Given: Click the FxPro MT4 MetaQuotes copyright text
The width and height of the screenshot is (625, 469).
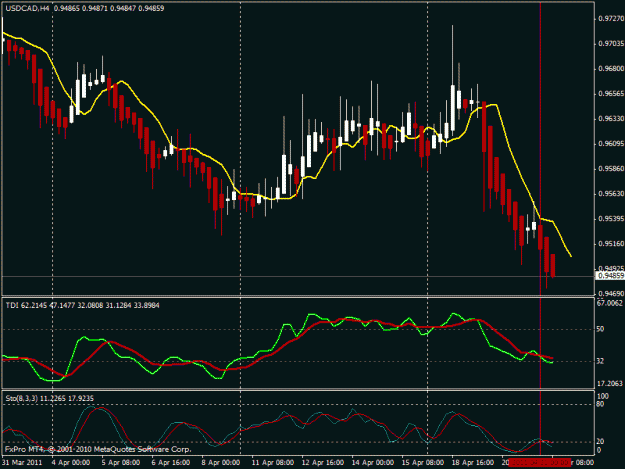Looking at the screenshot, I should [x=98, y=449].
